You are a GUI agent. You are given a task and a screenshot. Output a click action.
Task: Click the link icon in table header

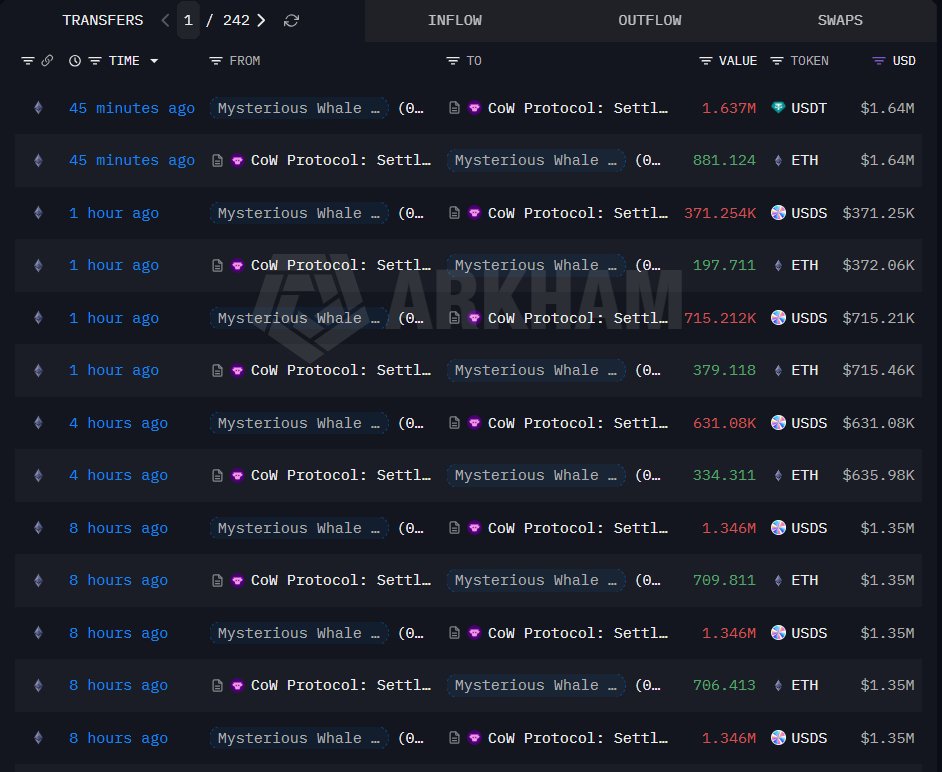pyautogui.click(x=47, y=61)
